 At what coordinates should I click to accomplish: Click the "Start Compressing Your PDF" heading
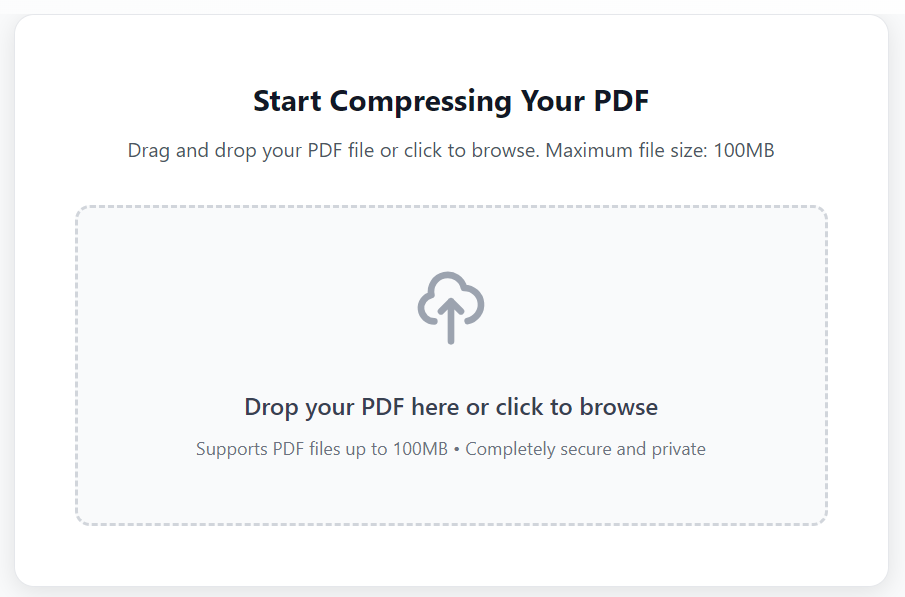point(451,101)
